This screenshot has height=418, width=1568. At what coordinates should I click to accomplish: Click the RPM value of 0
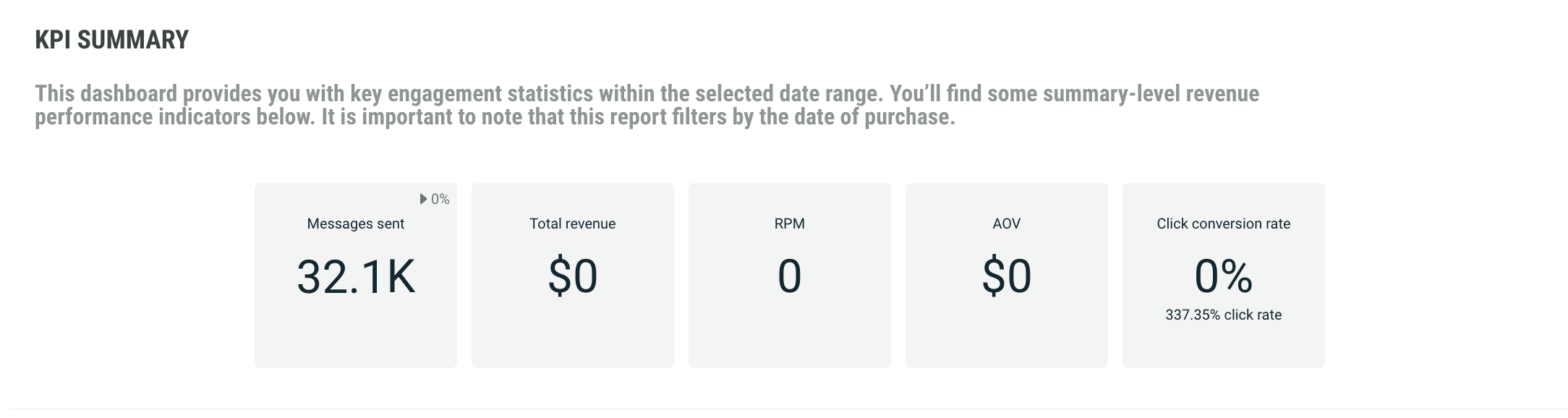point(789,276)
